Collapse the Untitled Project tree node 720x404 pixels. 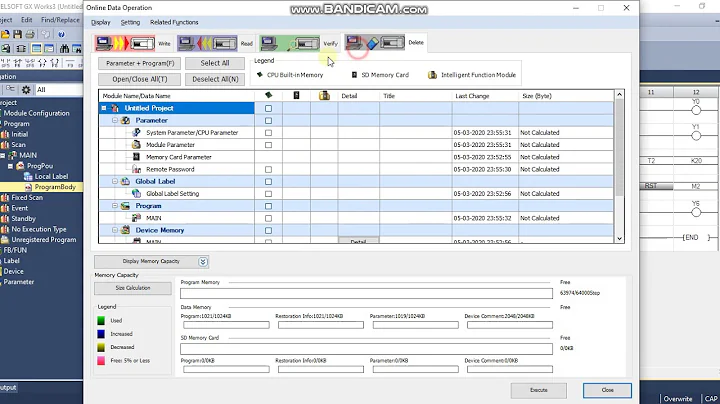pyautogui.click(x=104, y=108)
